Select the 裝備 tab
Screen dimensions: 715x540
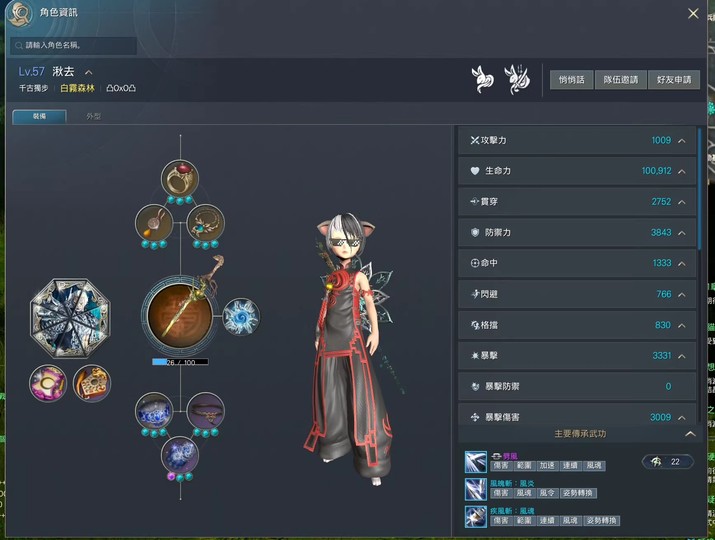(39, 116)
